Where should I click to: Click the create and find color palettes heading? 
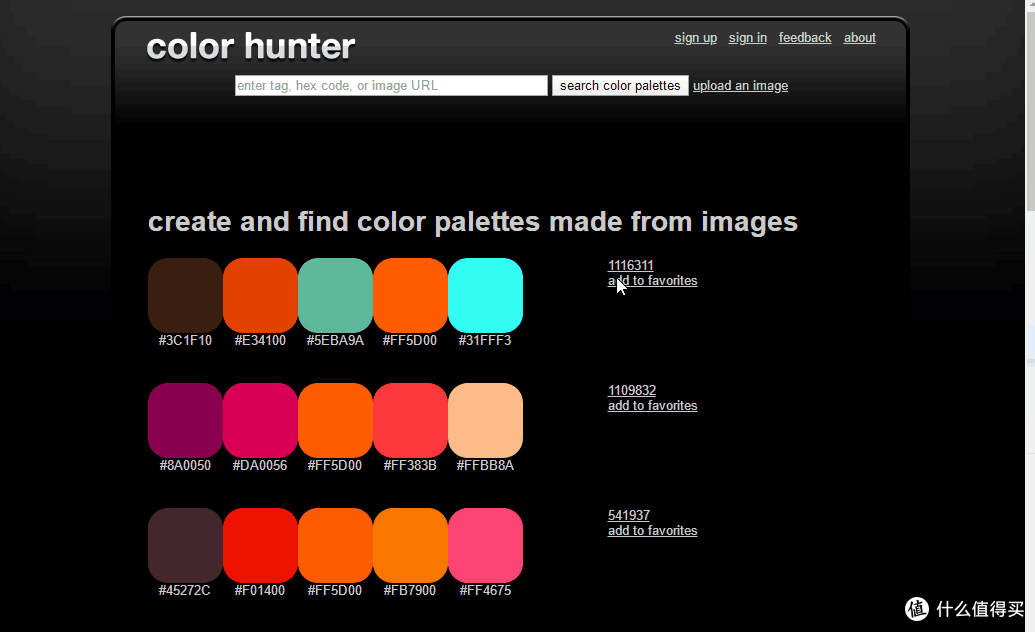(473, 222)
